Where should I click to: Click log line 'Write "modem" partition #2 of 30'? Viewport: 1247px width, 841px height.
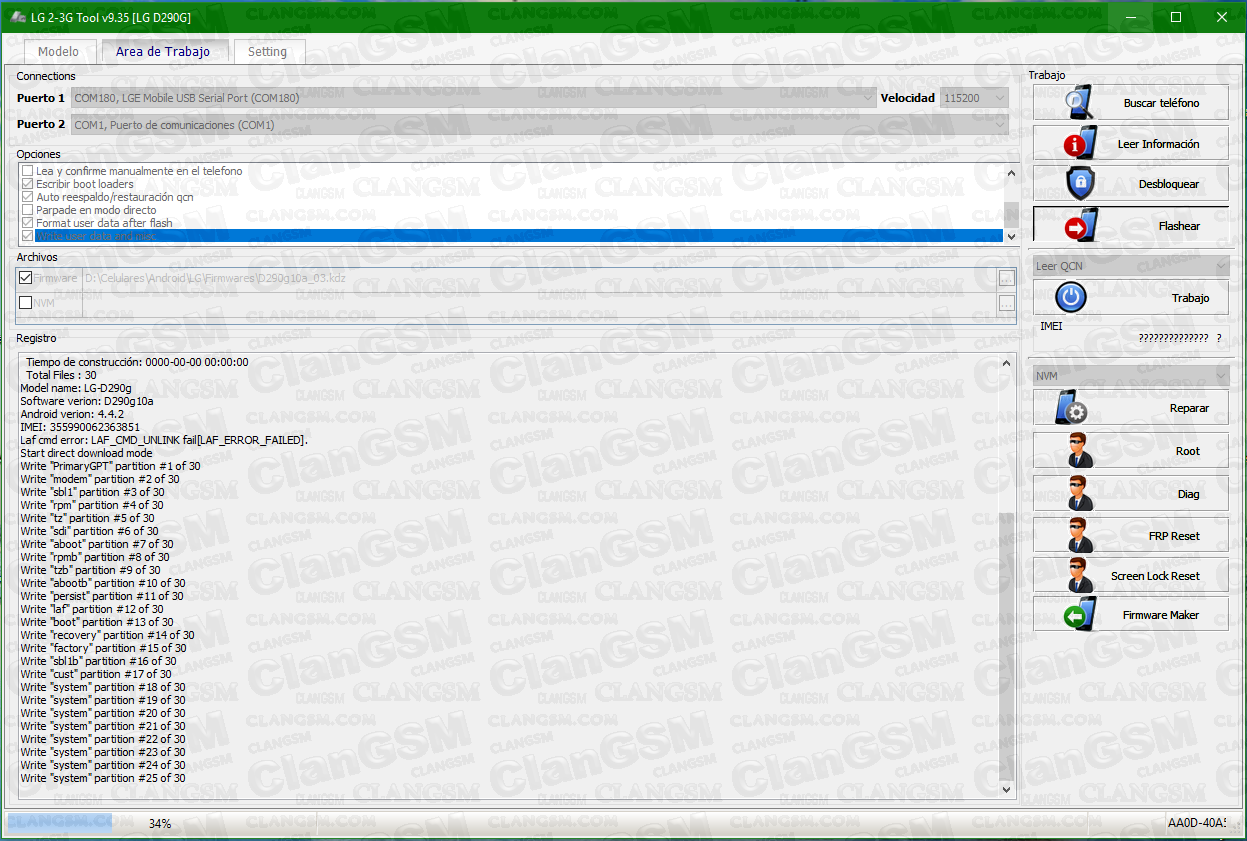tap(100, 479)
